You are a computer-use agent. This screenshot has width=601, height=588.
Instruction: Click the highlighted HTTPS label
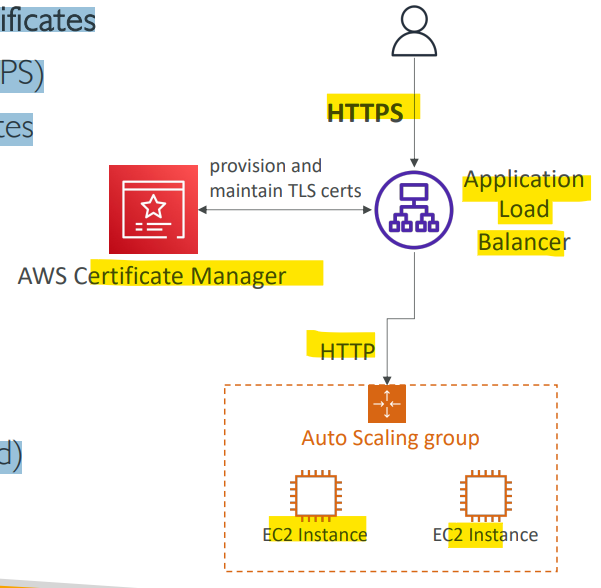pos(365,113)
